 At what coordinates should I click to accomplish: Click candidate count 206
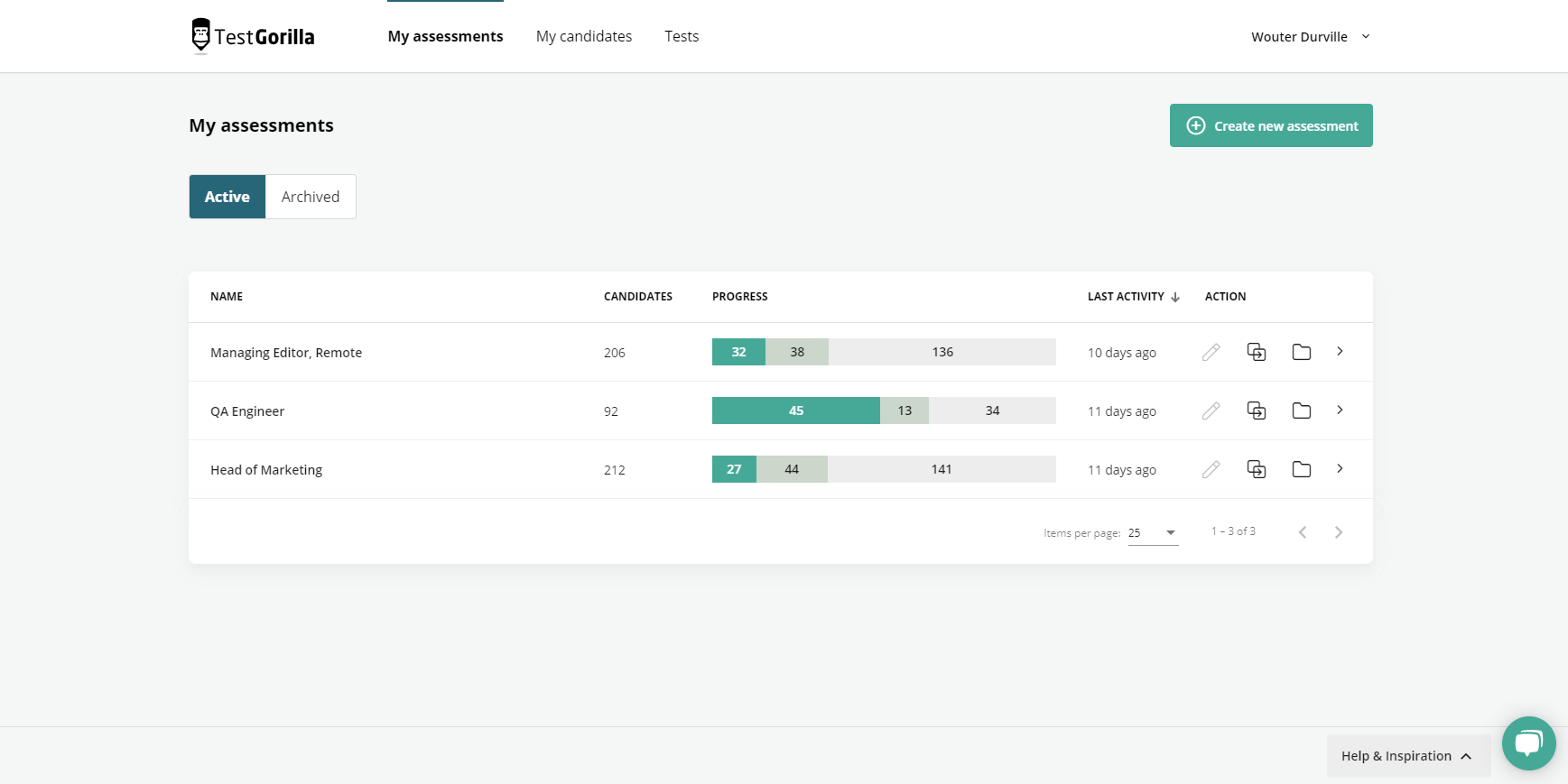click(x=615, y=353)
